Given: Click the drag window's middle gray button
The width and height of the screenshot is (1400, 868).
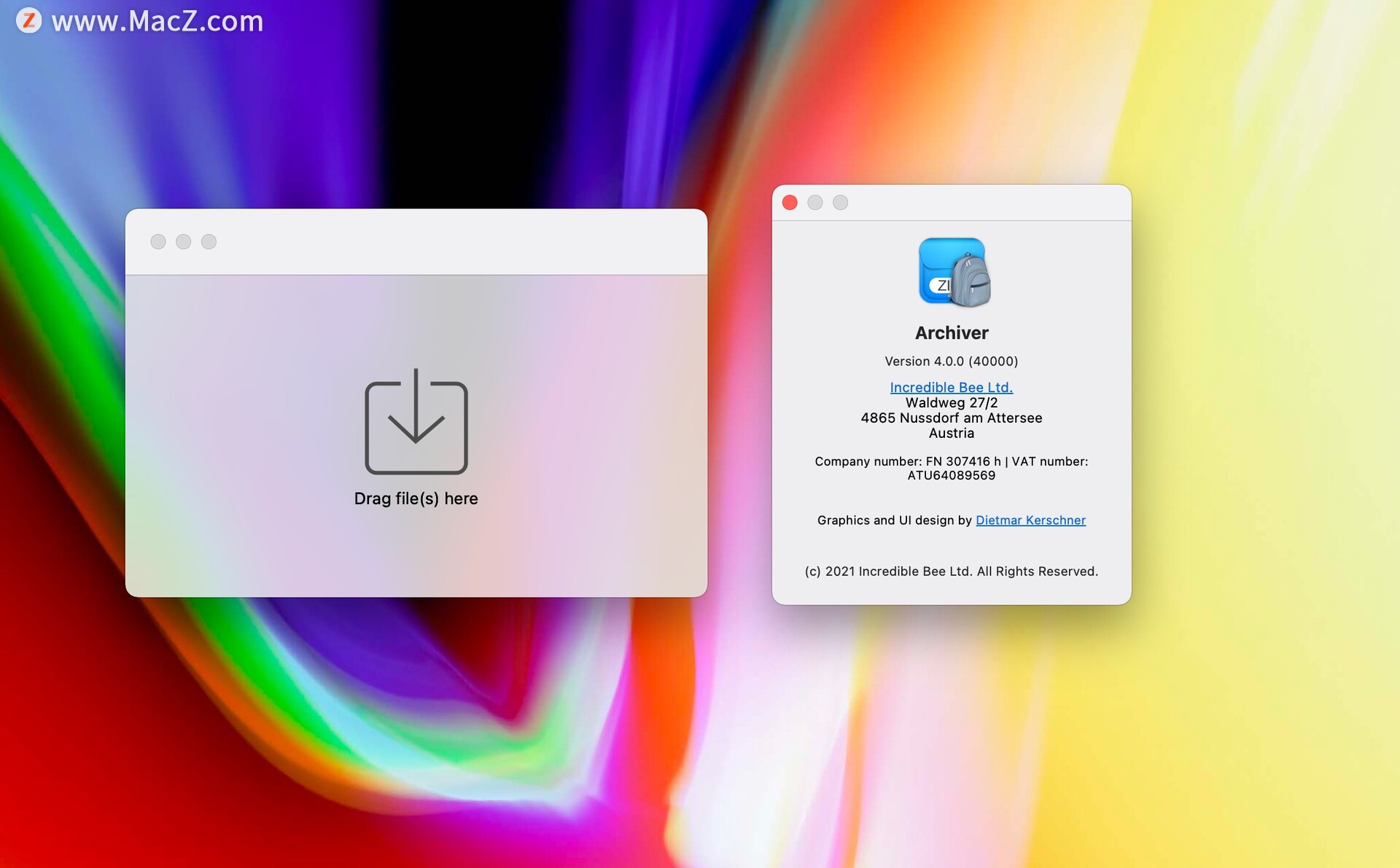Looking at the screenshot, I should pyautogui.click(x=184, y=242).
